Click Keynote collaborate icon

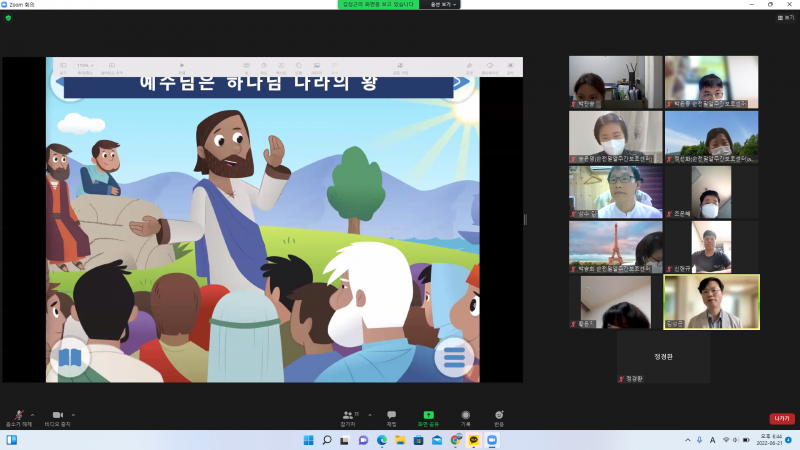pos(400,67)
